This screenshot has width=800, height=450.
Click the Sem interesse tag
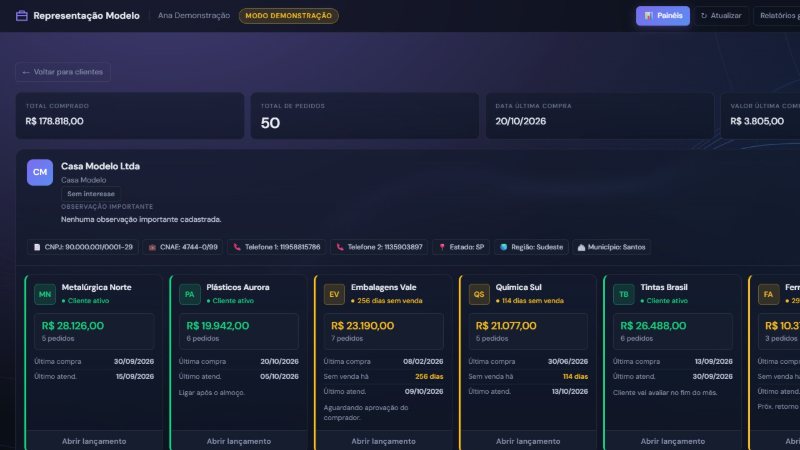point(91,194)
